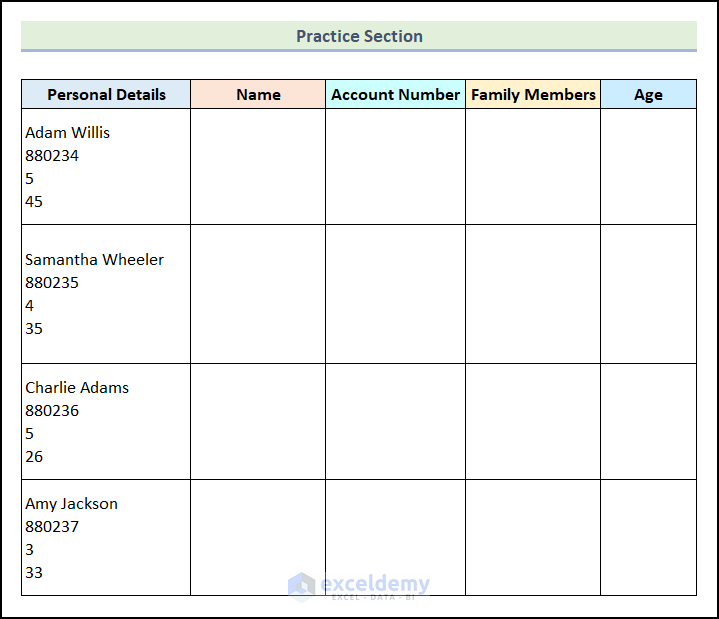Image resolution: width=719 pixels, height=619 pixels.
Task: Click the Practice Section title bar
Action: pos(359,36)
